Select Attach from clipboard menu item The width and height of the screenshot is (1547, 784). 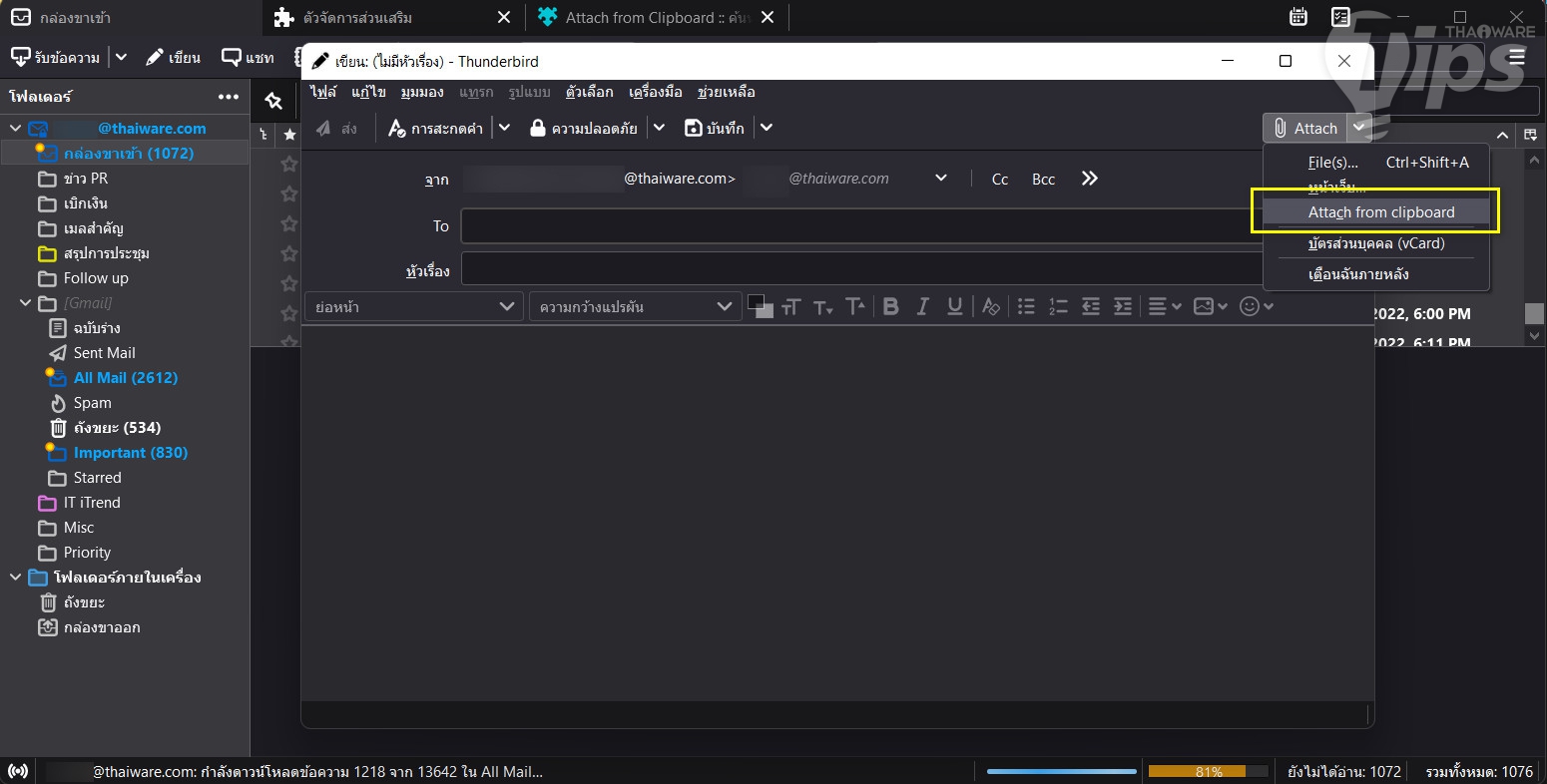pos(1376,212)
